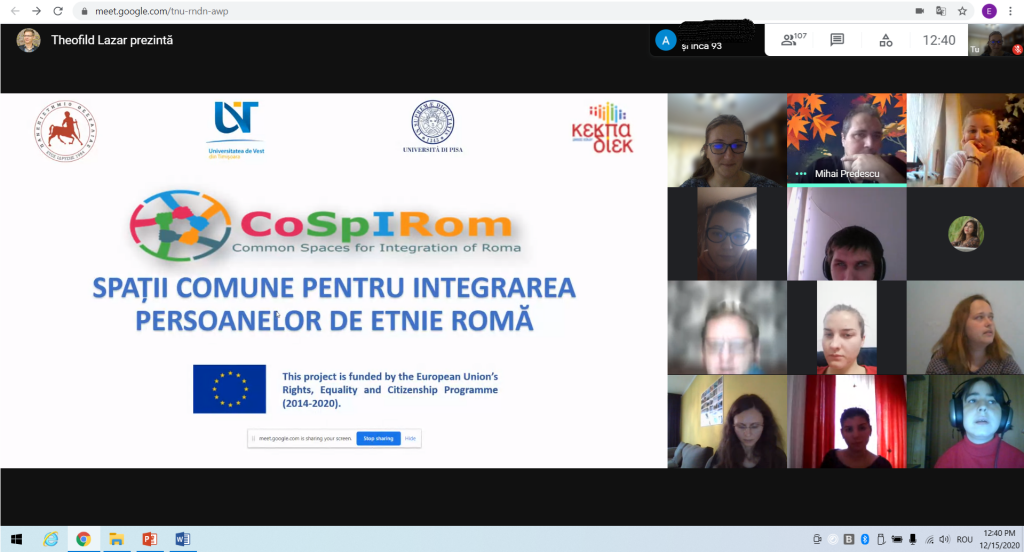Open the Chrome three-dot menu
This screenshot has width=1024, height=552.
[x=1010, y=11]
